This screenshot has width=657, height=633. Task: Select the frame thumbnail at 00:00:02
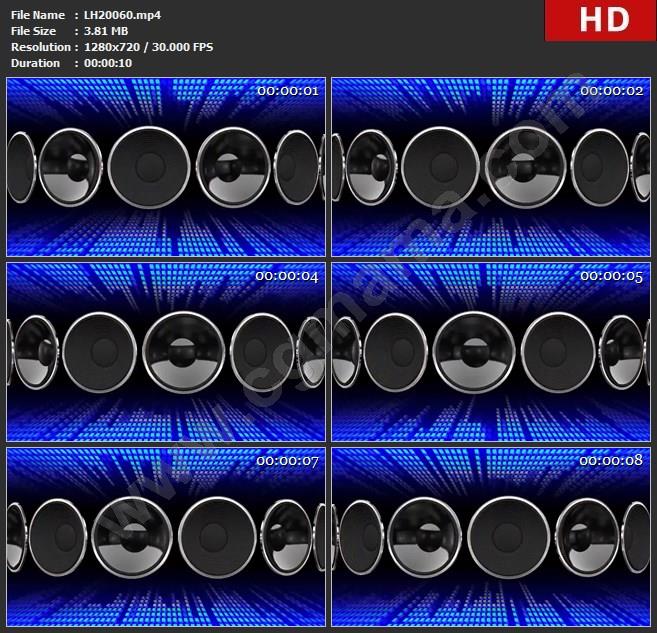click(490, 168)
